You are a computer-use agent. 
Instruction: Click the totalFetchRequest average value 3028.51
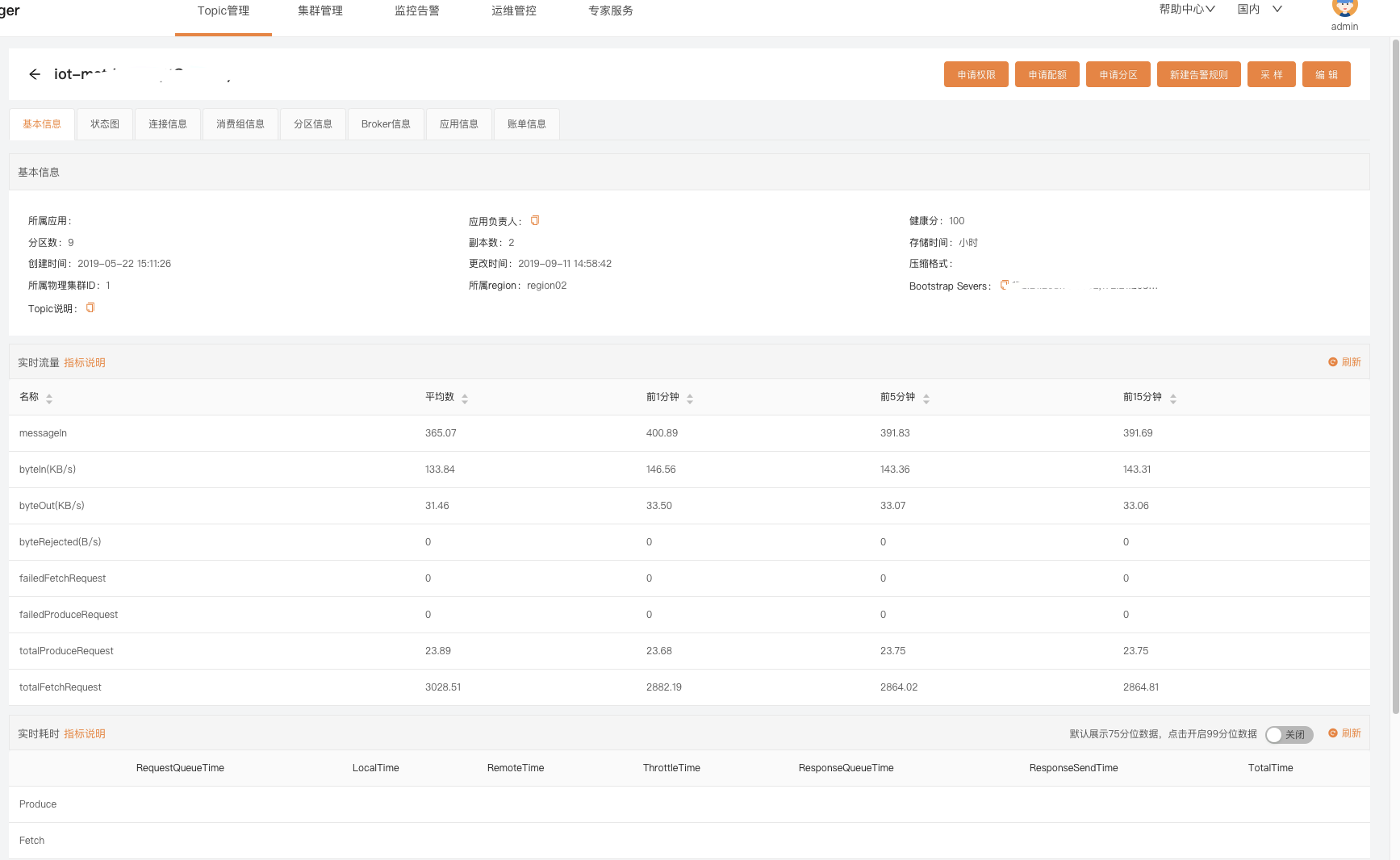[x=443, y=687]
